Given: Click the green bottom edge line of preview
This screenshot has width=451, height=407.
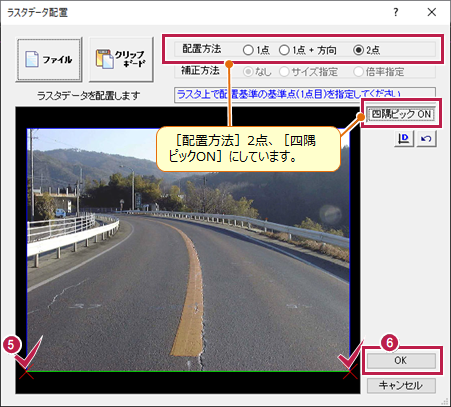Looking at the screenshot, I should tap(188, 371).
